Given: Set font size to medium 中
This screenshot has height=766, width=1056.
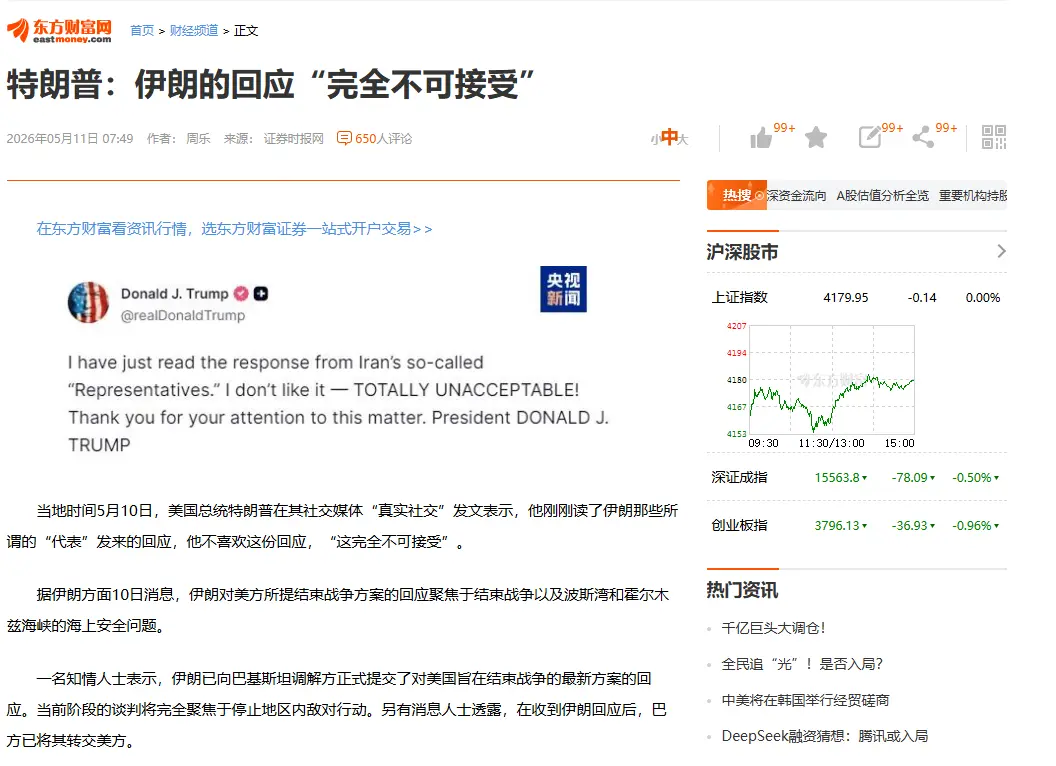Looking at the screenshot, I should click(669, 137).
